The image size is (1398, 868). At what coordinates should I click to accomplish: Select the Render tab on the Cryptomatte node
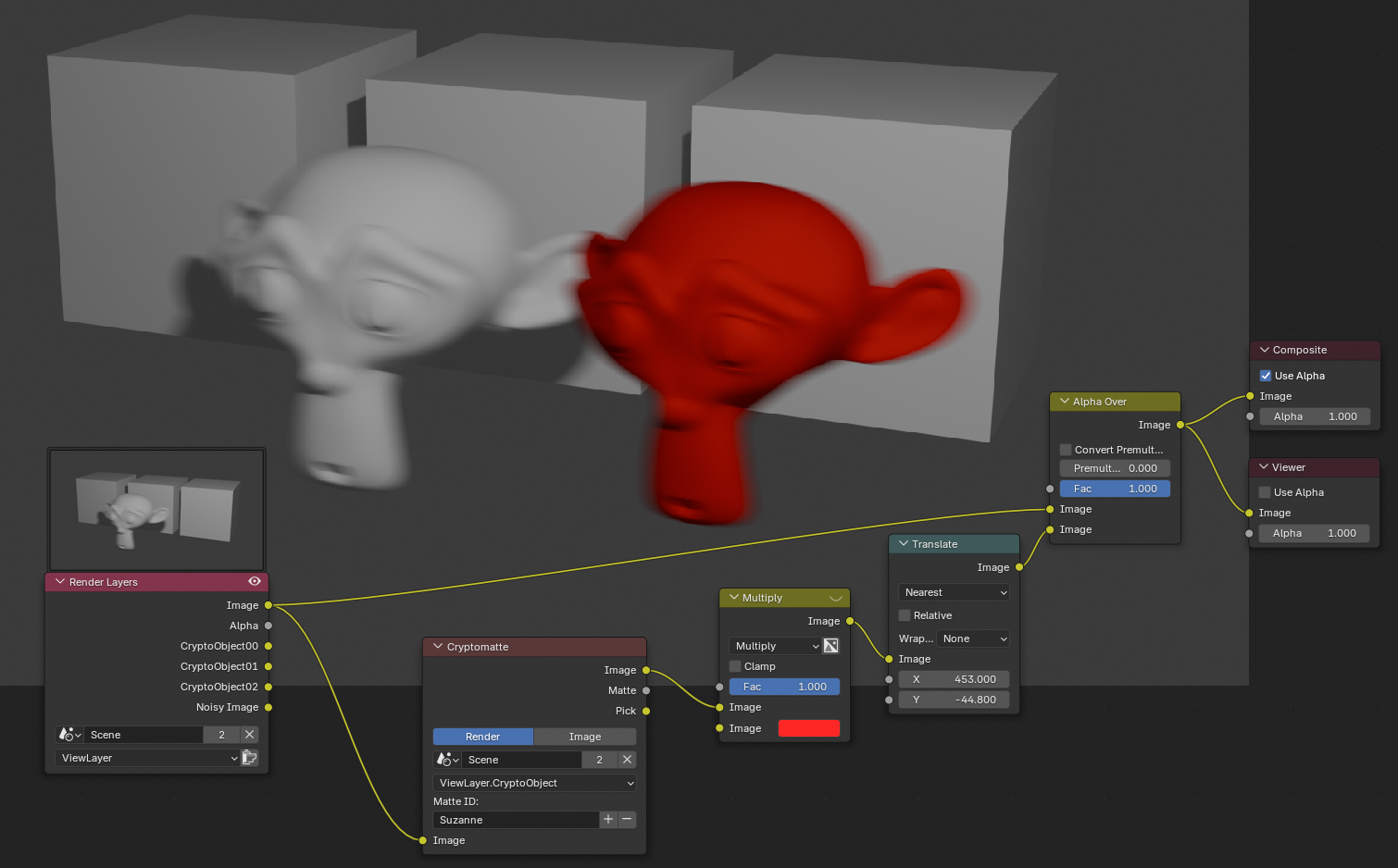tap(482, 736)
